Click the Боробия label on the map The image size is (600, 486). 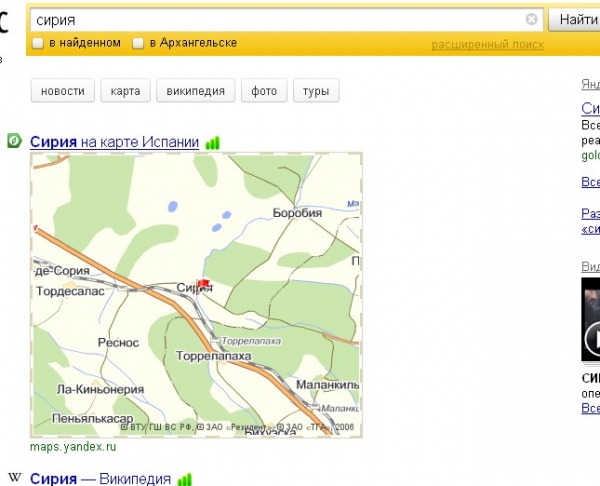297,213
